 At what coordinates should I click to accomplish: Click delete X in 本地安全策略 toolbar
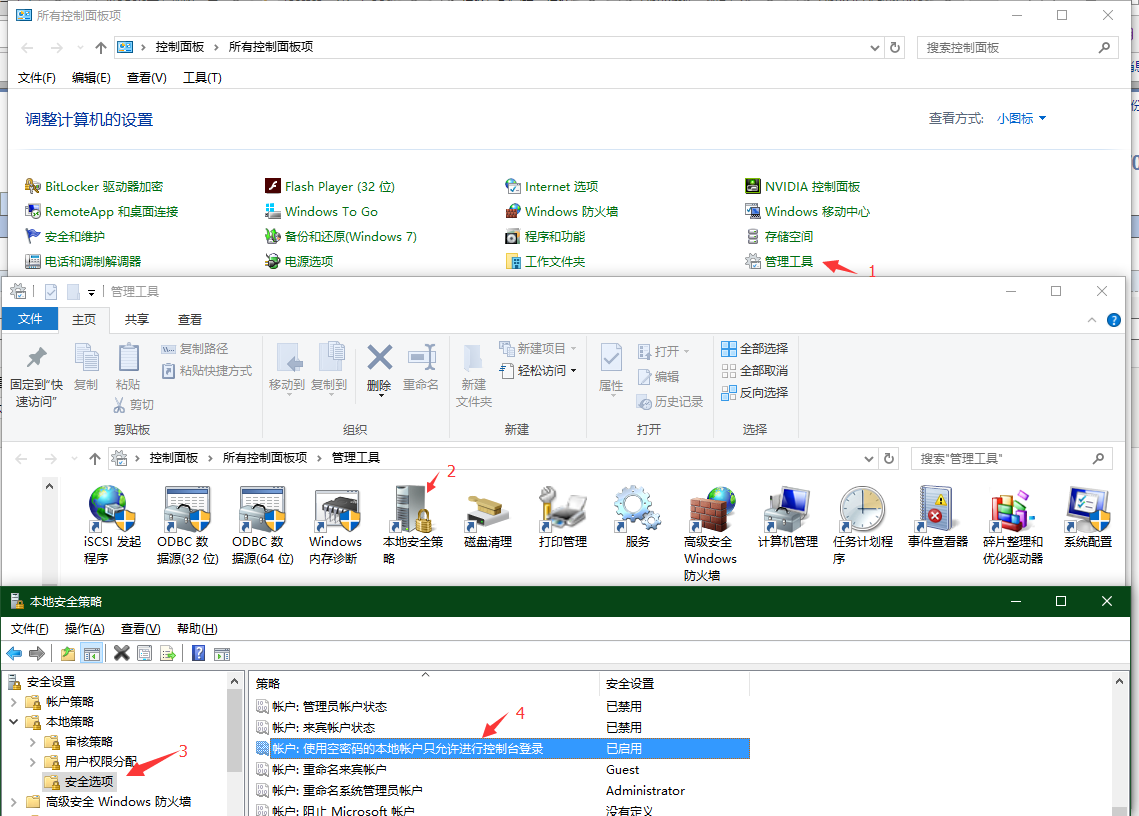121,653
